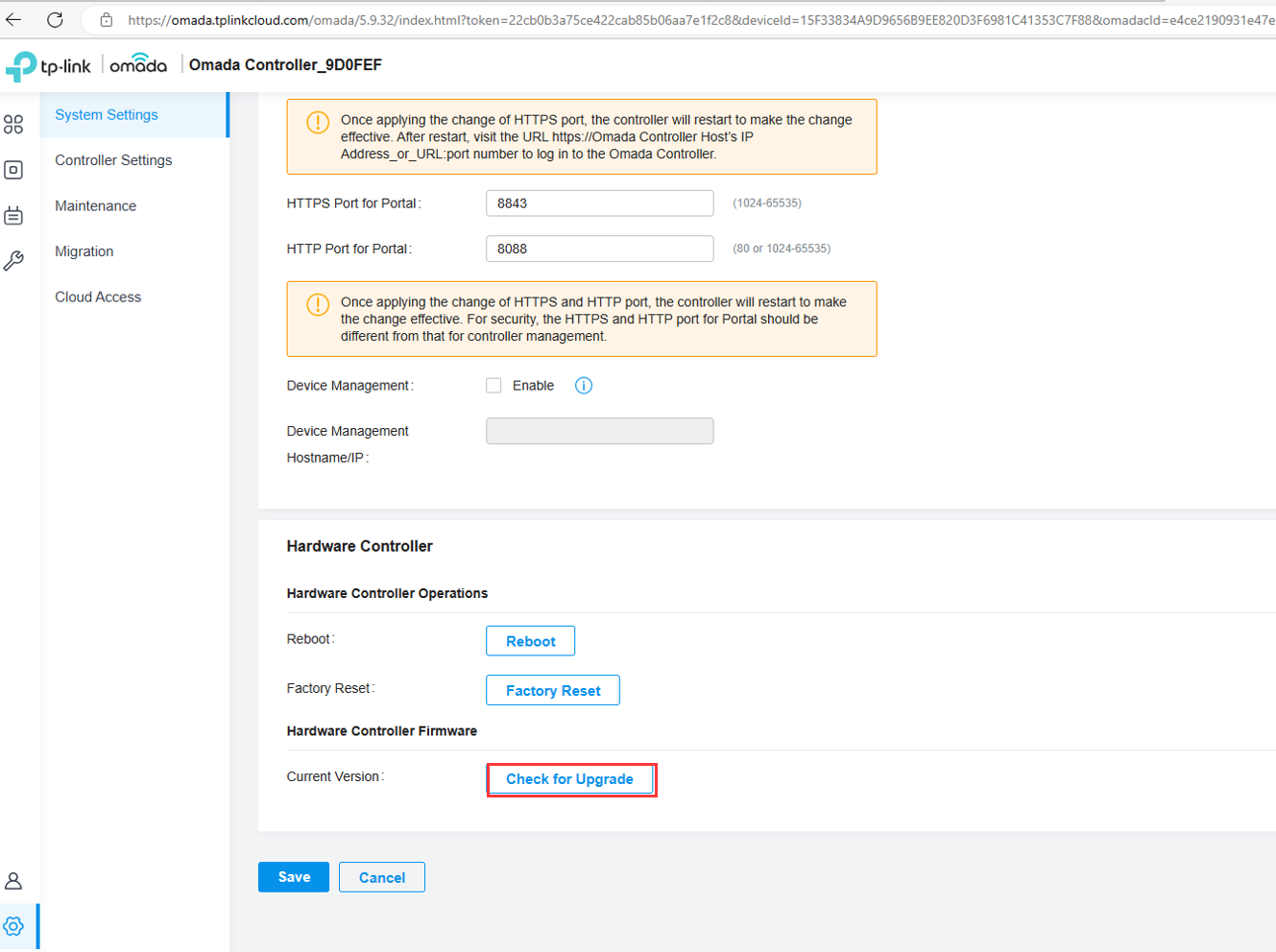Open the dashboard icon in left rail

point(13,124)
